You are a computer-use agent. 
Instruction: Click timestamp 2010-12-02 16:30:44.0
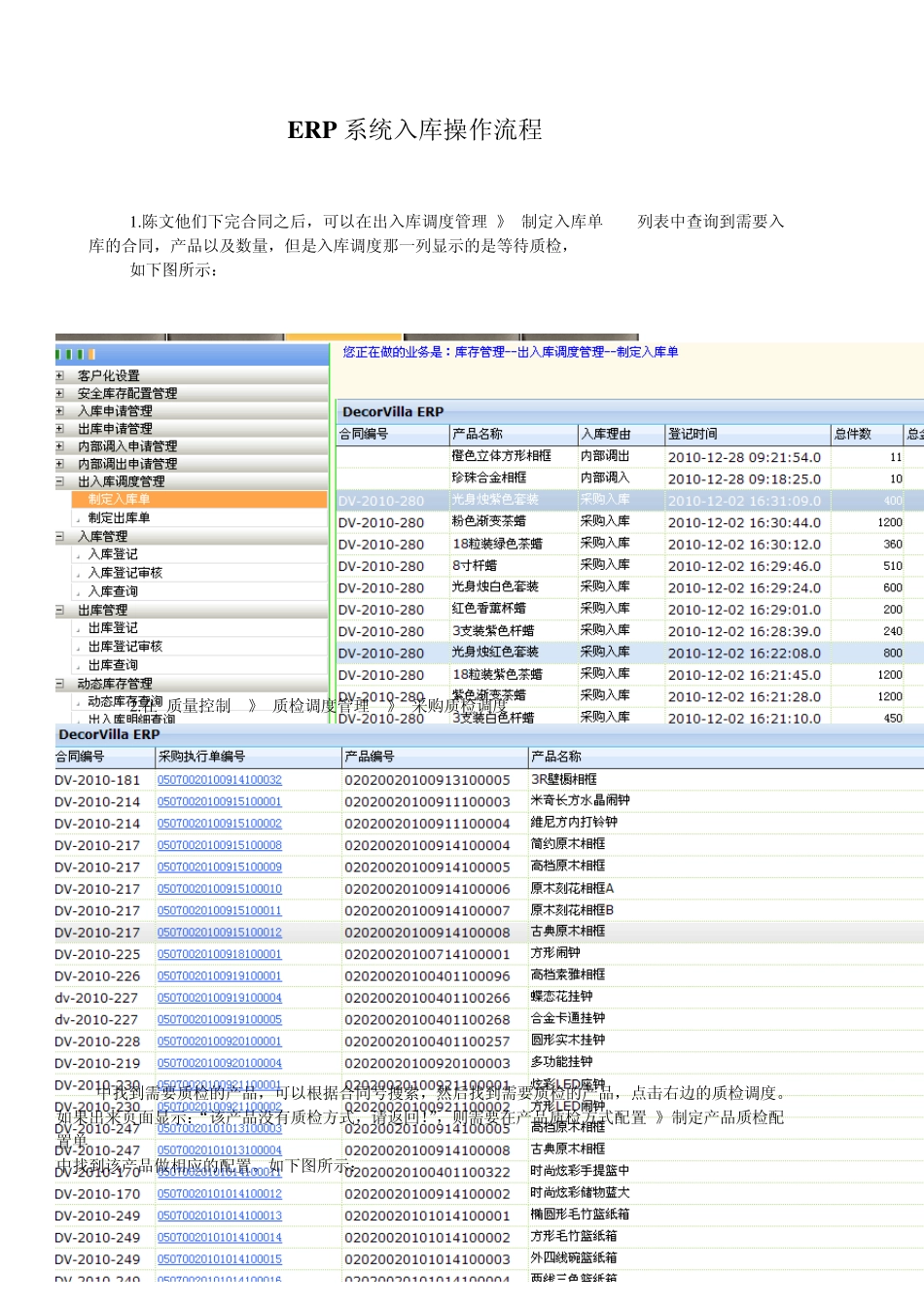[x=744, y=522]
